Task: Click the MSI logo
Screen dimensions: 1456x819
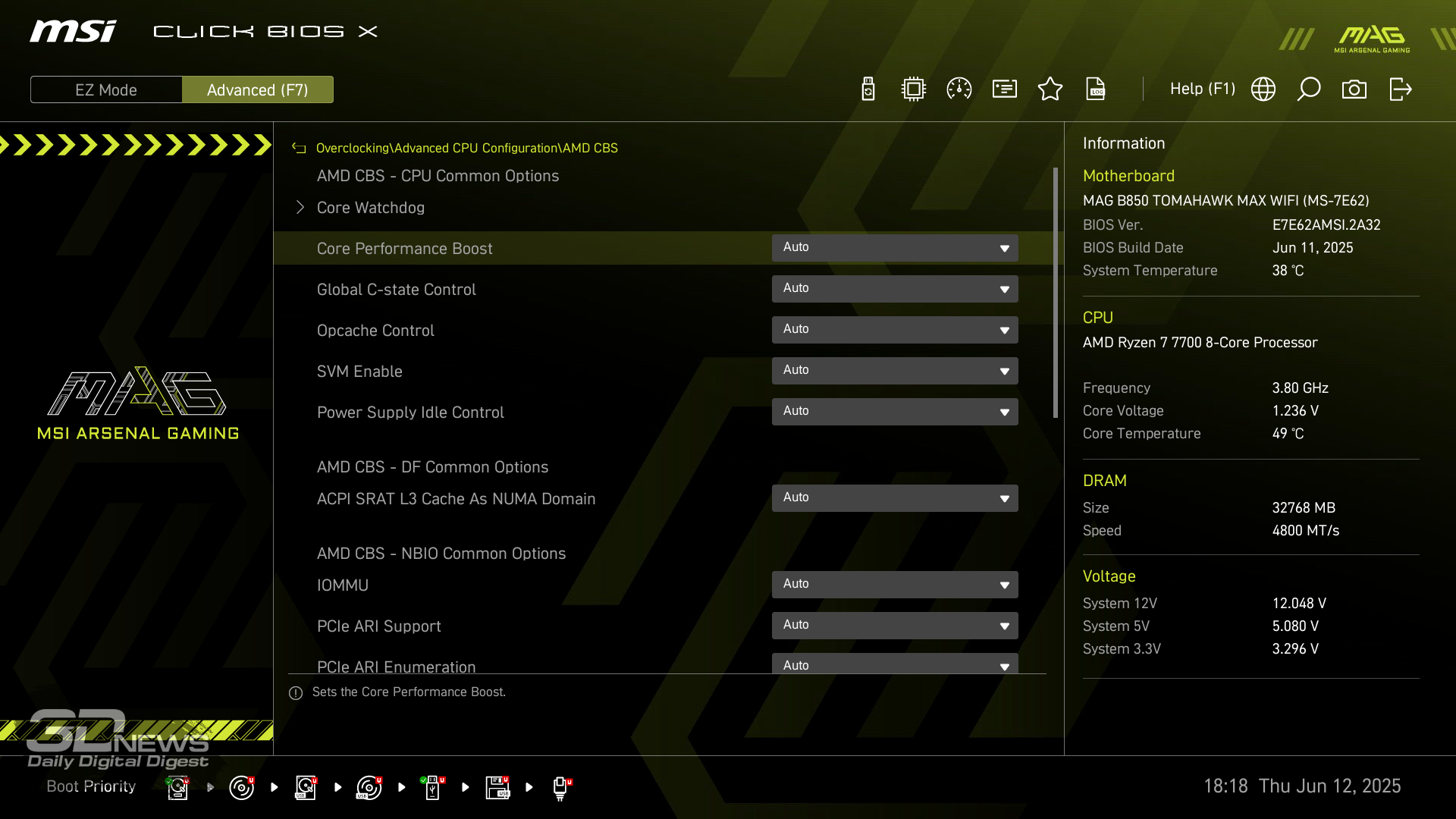Action: point(73,31)
